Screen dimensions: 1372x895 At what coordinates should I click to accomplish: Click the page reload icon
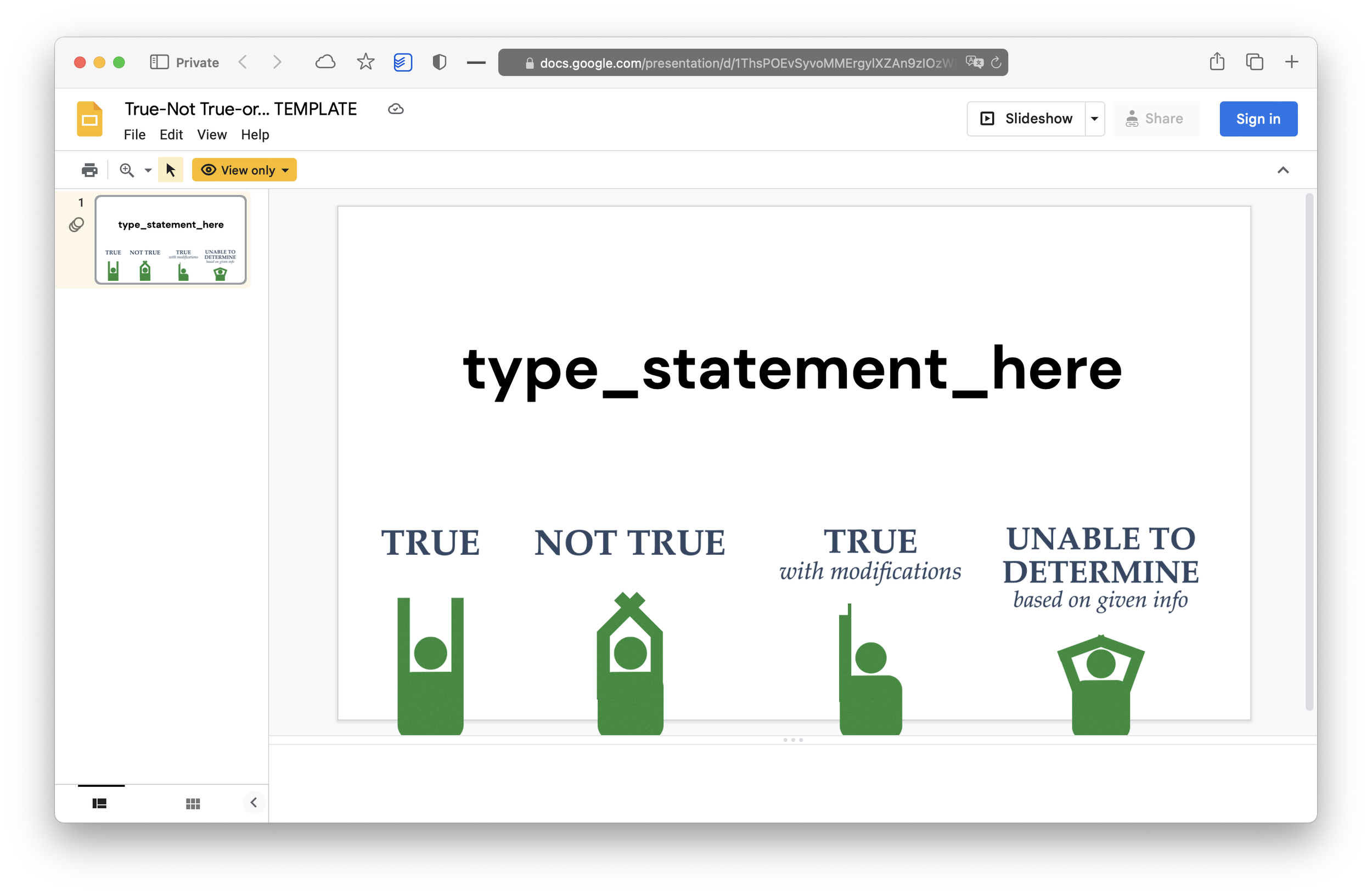[x=996, y=62]
